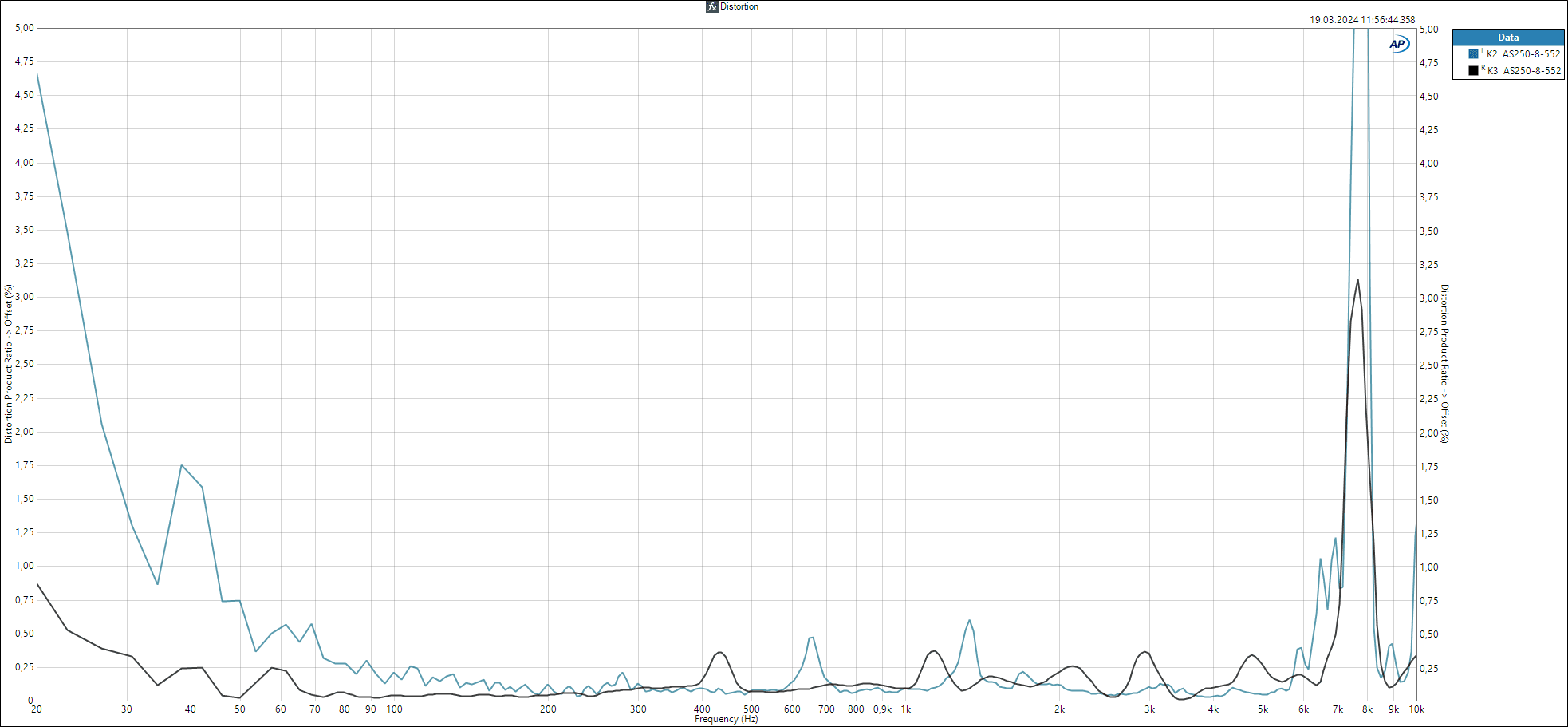1568x727 pixels.
Task: Click the Data legend header
Action: (x=1508, y=38)
